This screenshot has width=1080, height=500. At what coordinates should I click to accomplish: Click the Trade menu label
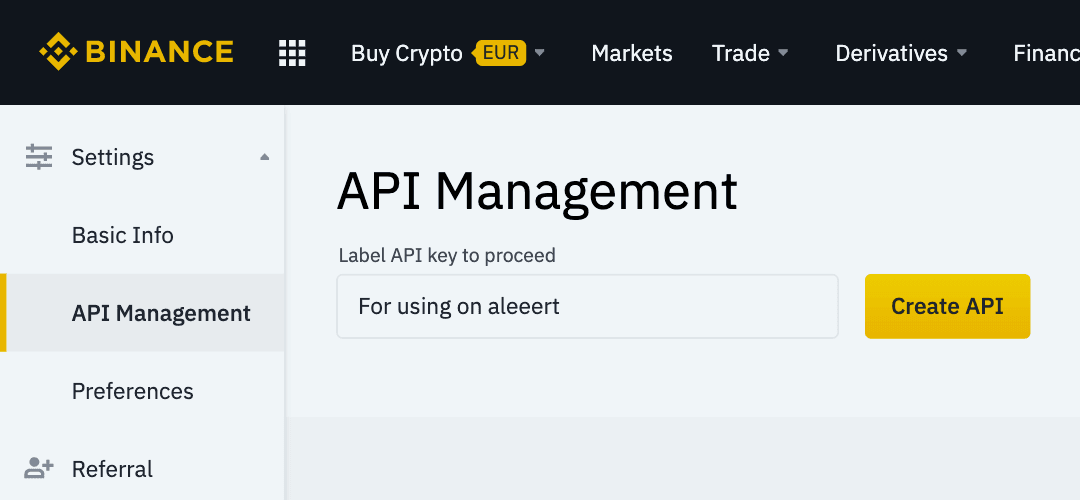tap(740, 53)
